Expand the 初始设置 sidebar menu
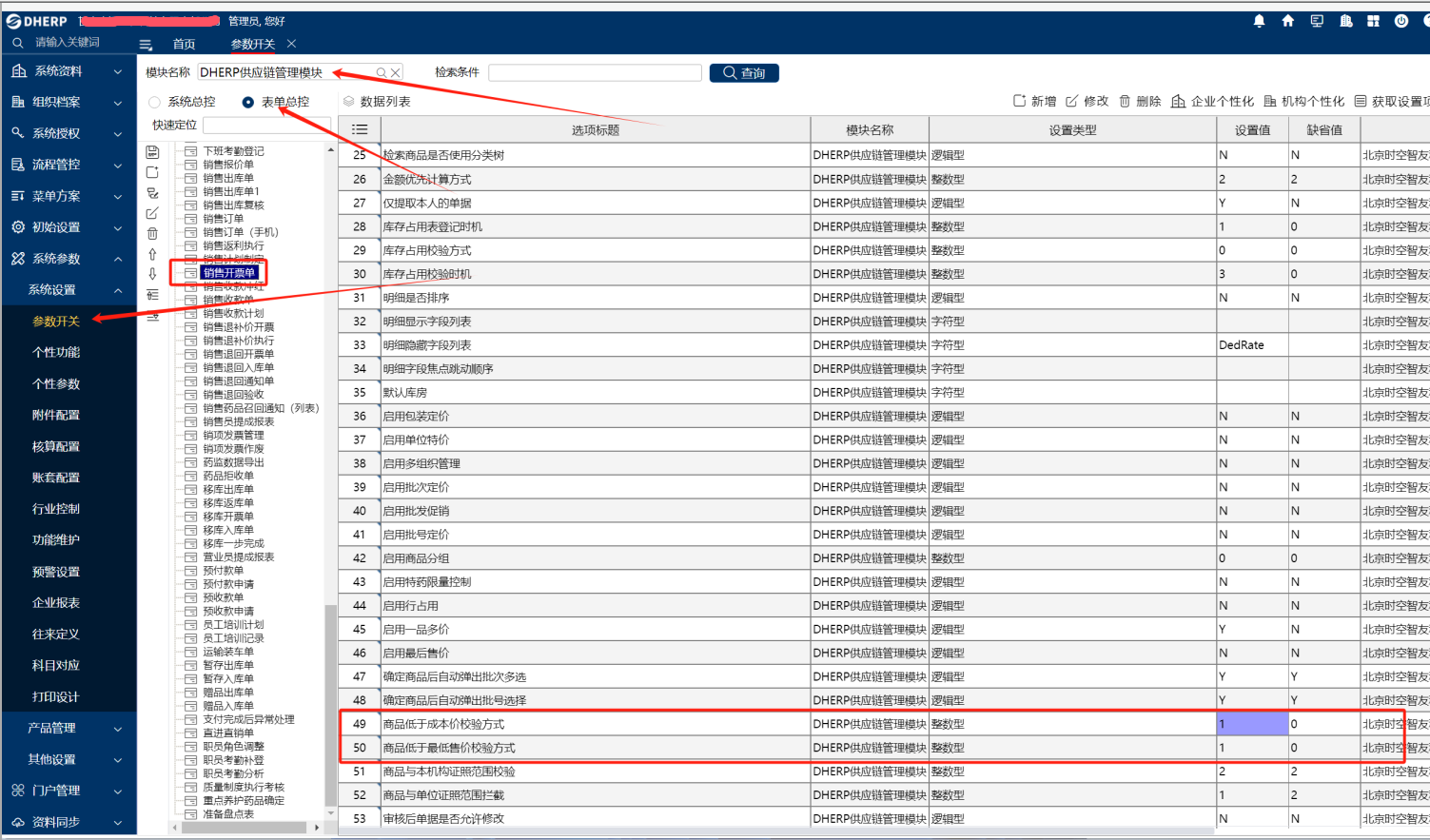This screenshot has width=1430, height=840. click(x=68, y=227)
